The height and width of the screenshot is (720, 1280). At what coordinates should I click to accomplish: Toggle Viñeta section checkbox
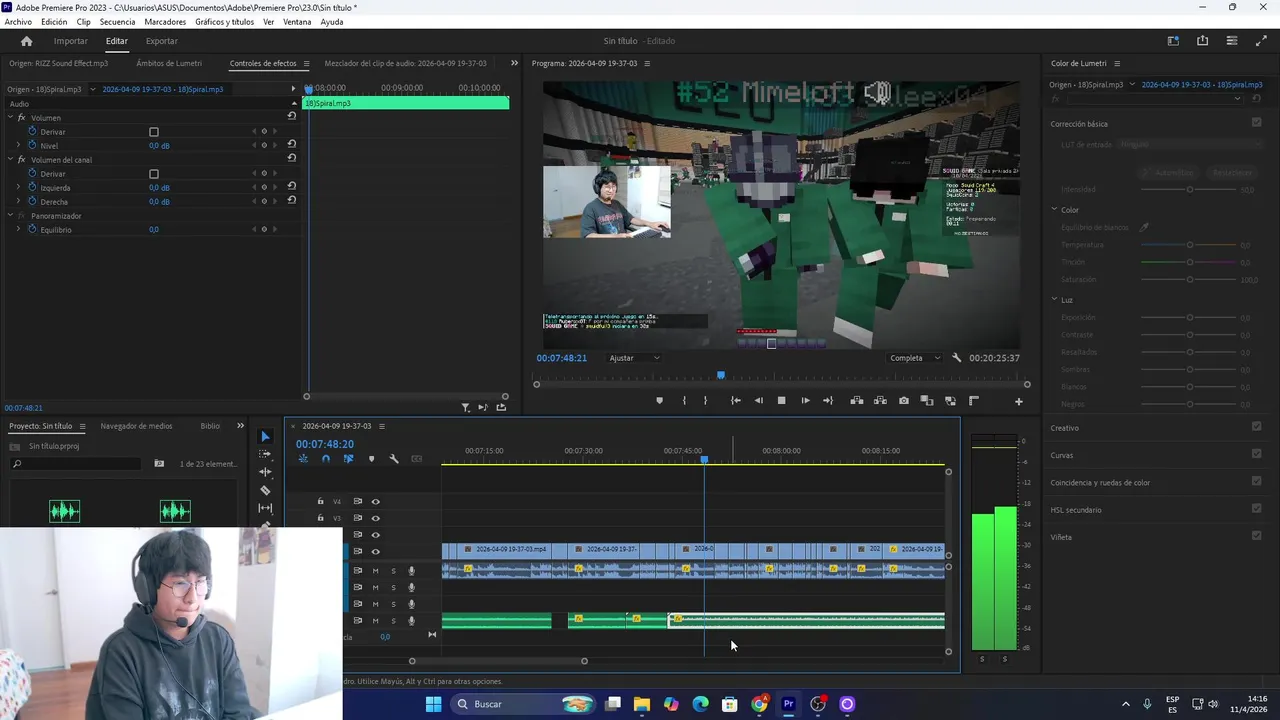1257,536
